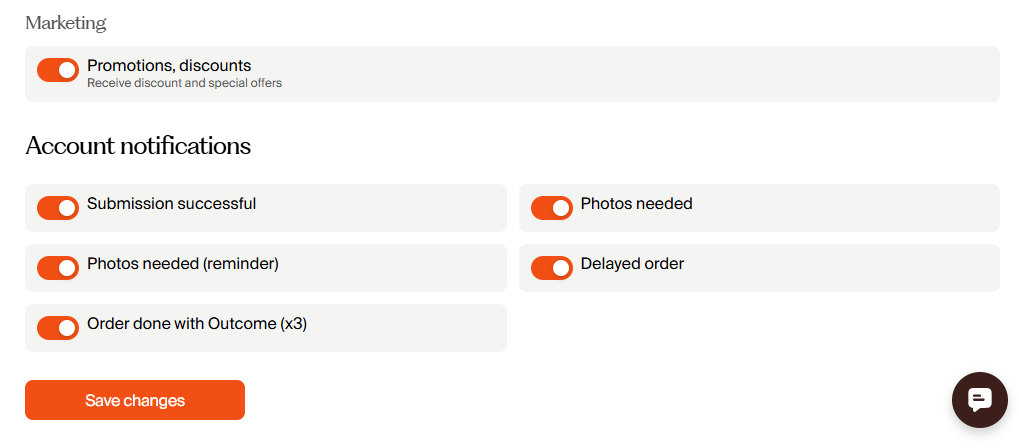Click the Save changes button
The height and width of the screenshot is (448, 1019).
[x=135, y=400]
